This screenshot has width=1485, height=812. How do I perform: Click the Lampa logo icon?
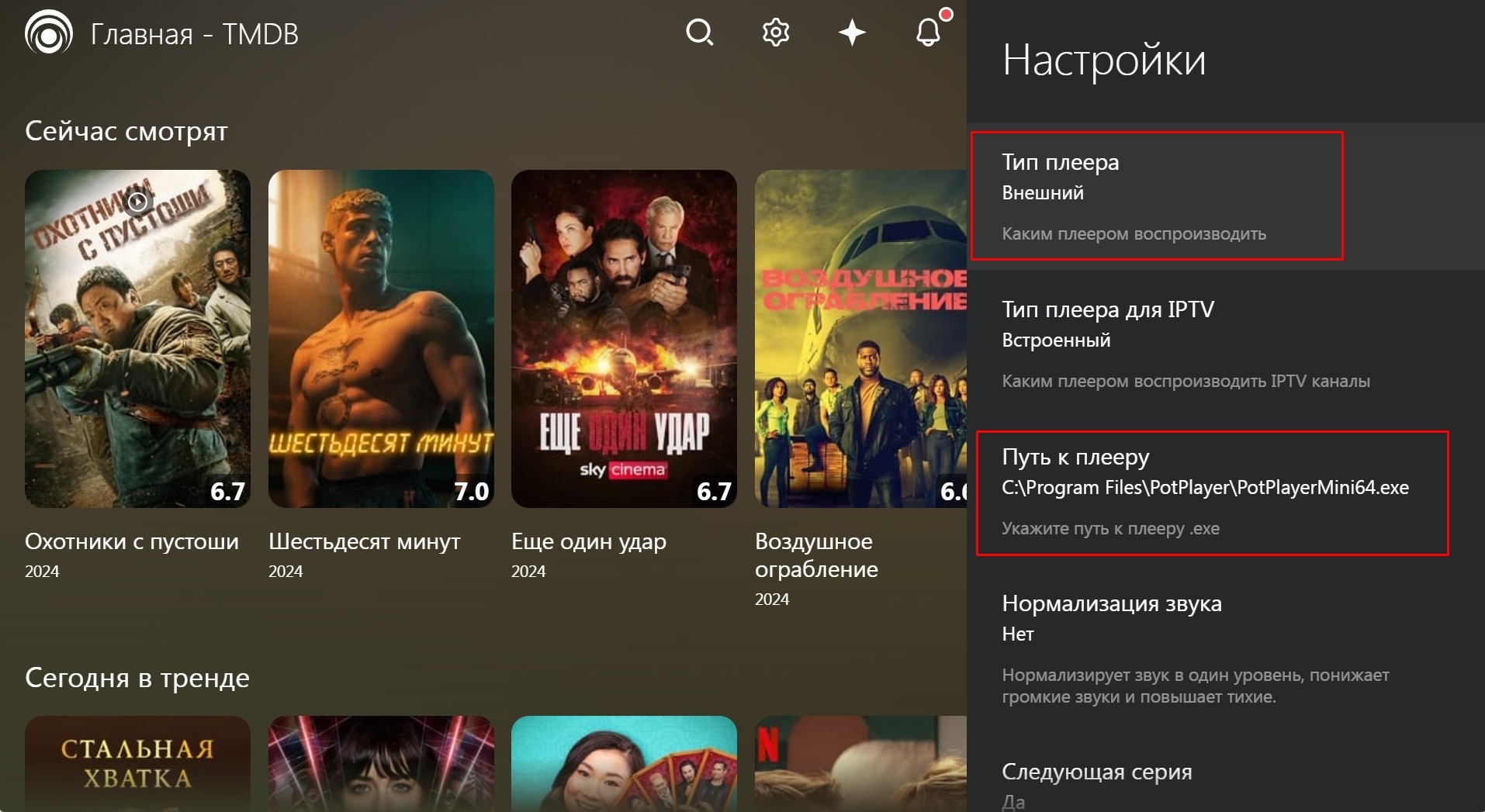coord(48,33)
